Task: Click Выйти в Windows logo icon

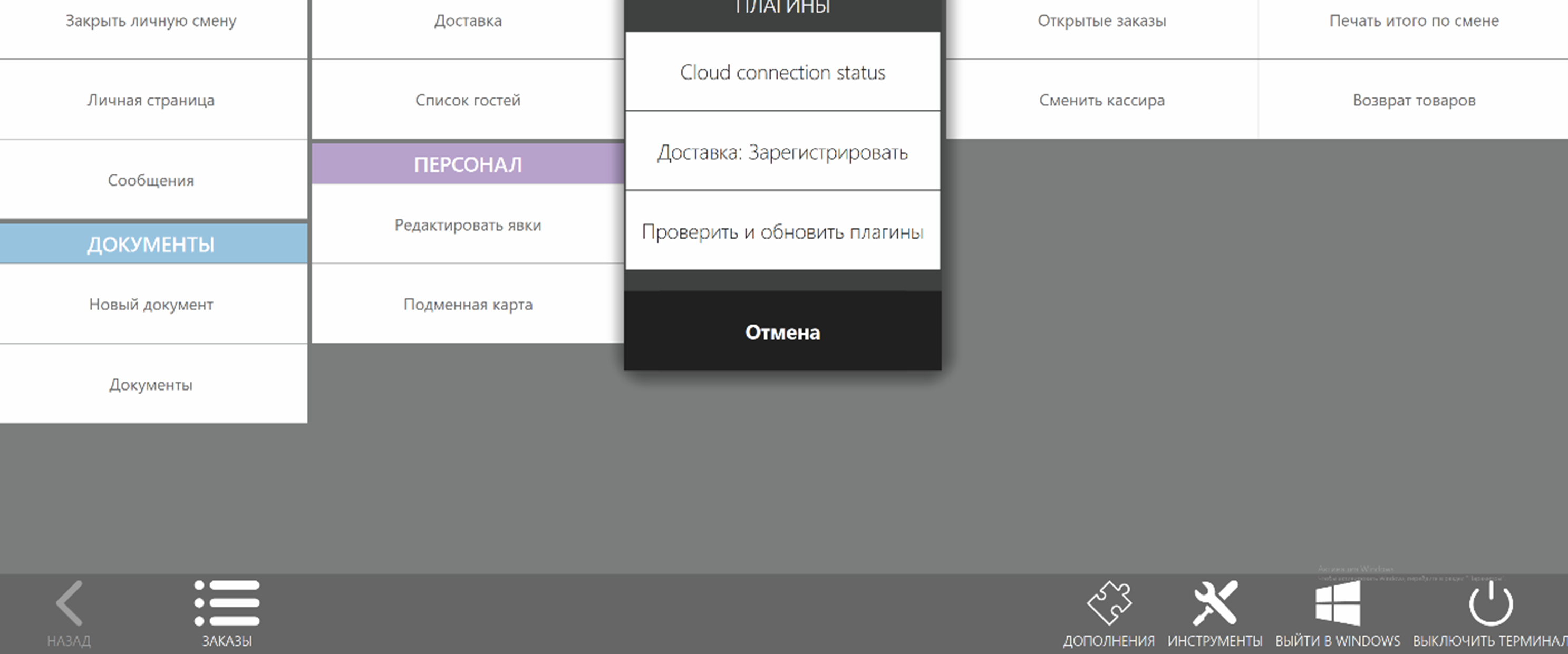Action: 1337,603
